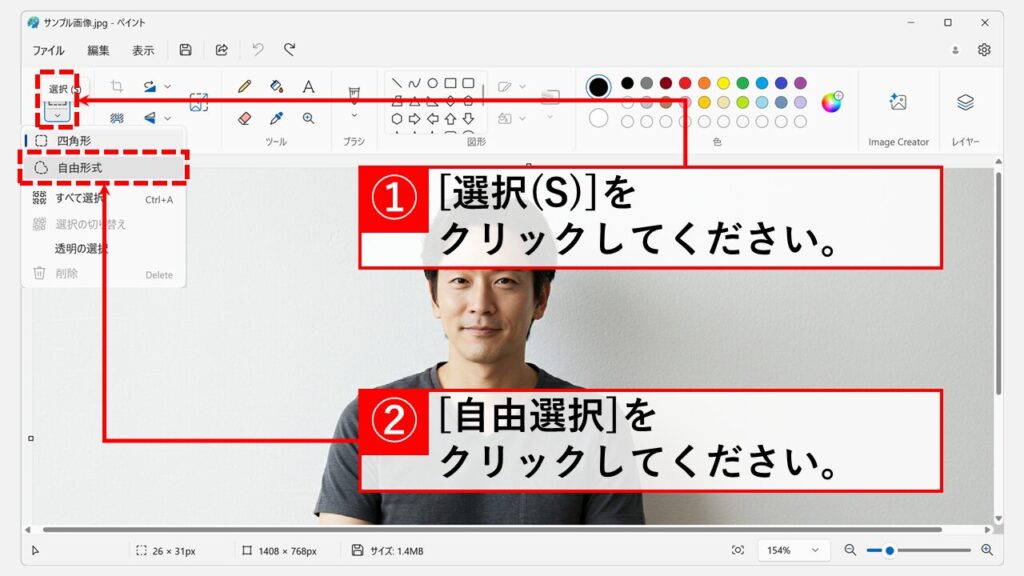Select secondary color 2 white circle
Viewport: 1024px width, 576px height.
click(x=598, y=118)
